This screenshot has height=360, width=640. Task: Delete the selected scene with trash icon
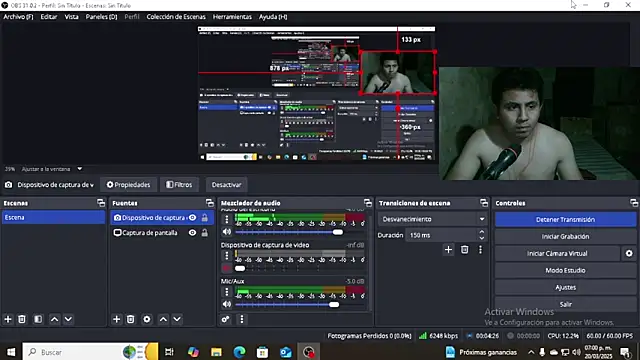click(22, 319)
